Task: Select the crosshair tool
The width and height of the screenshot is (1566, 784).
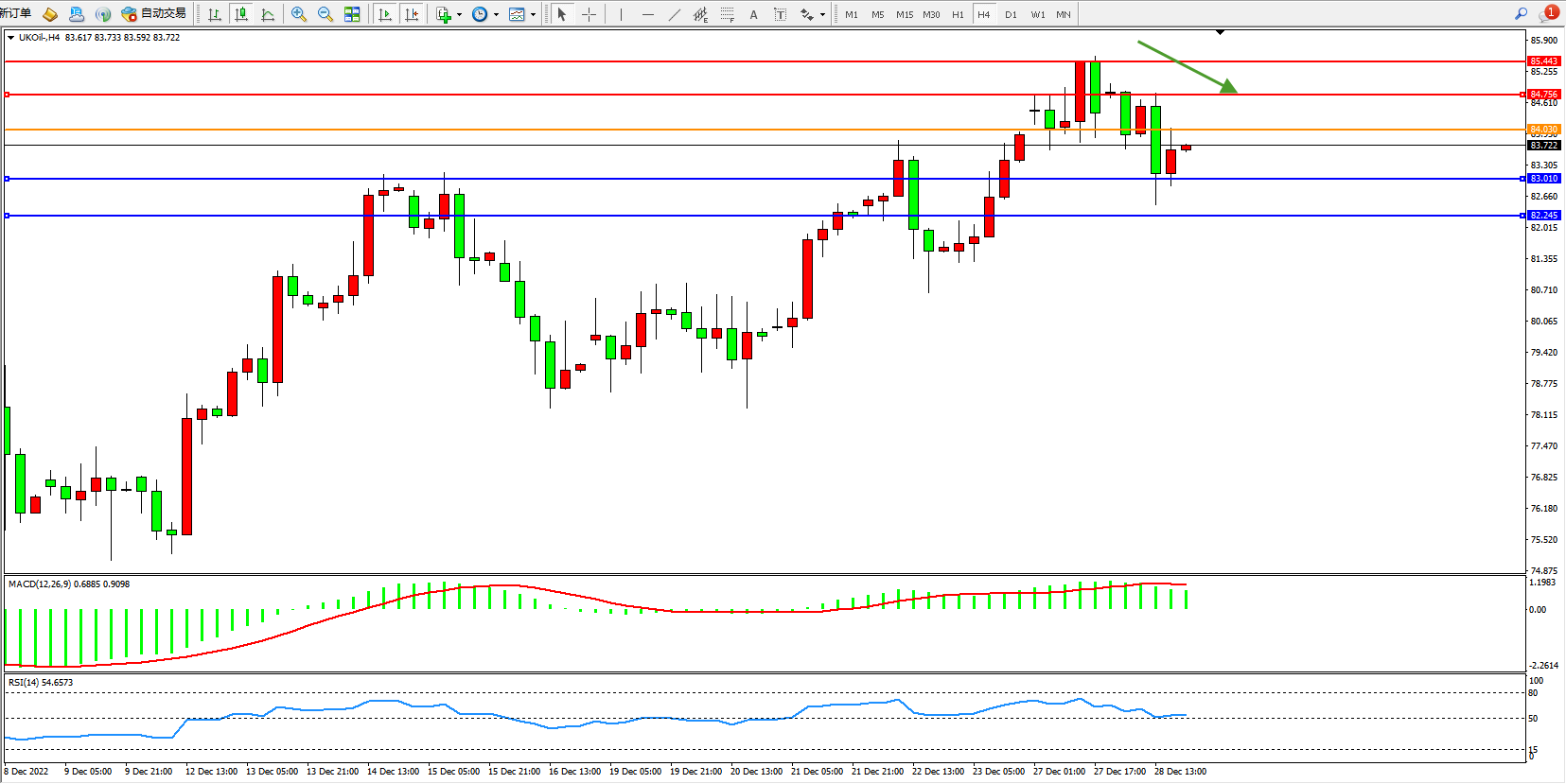Action: click(x=589, y=14)
